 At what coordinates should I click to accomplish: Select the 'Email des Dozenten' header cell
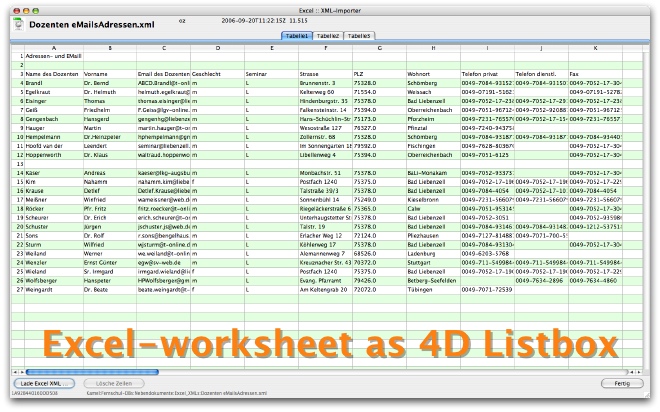click(164, 74)
